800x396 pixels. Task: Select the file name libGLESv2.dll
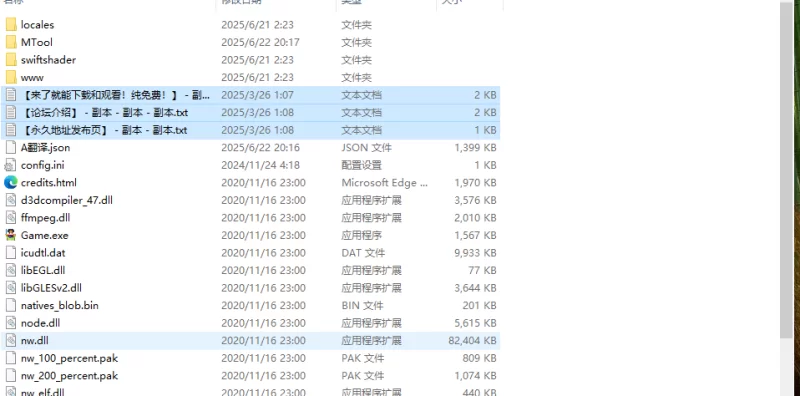pyautogui.click(x=51, y=288)
